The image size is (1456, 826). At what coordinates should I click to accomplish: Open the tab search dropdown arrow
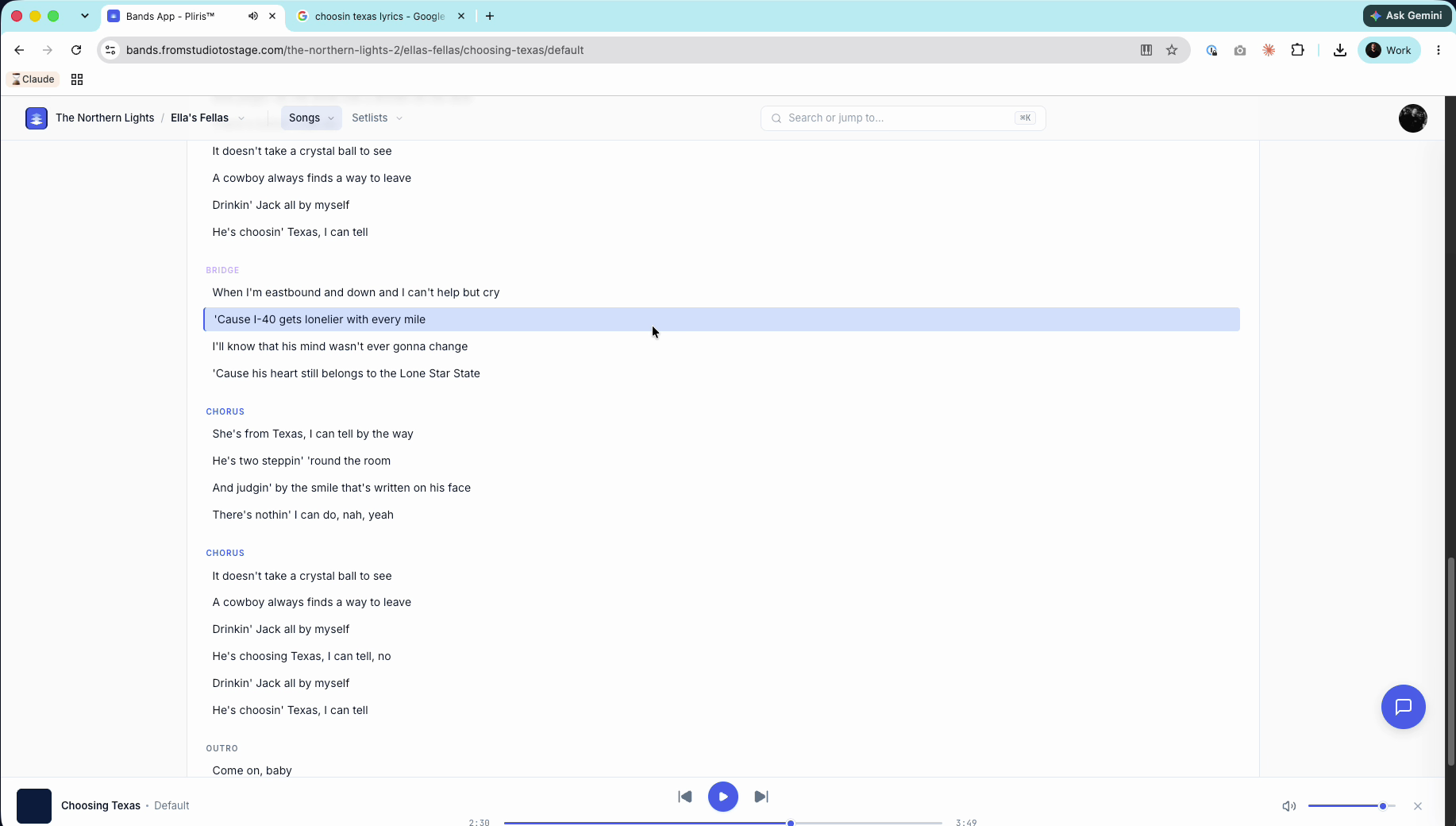pos(85,16)
